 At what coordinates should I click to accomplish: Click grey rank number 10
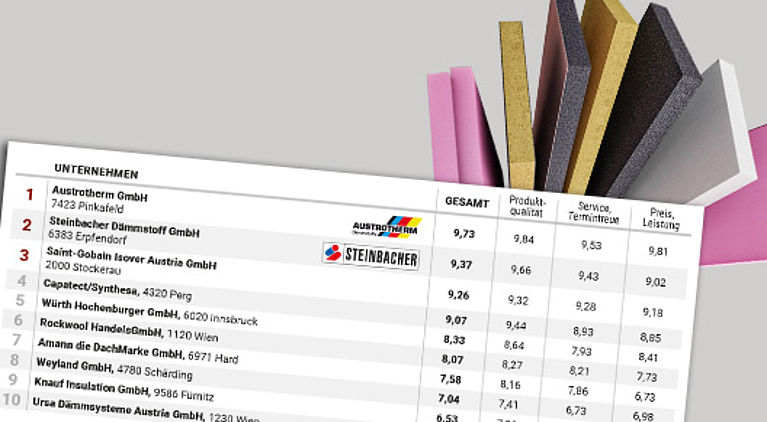pos(11,400)
